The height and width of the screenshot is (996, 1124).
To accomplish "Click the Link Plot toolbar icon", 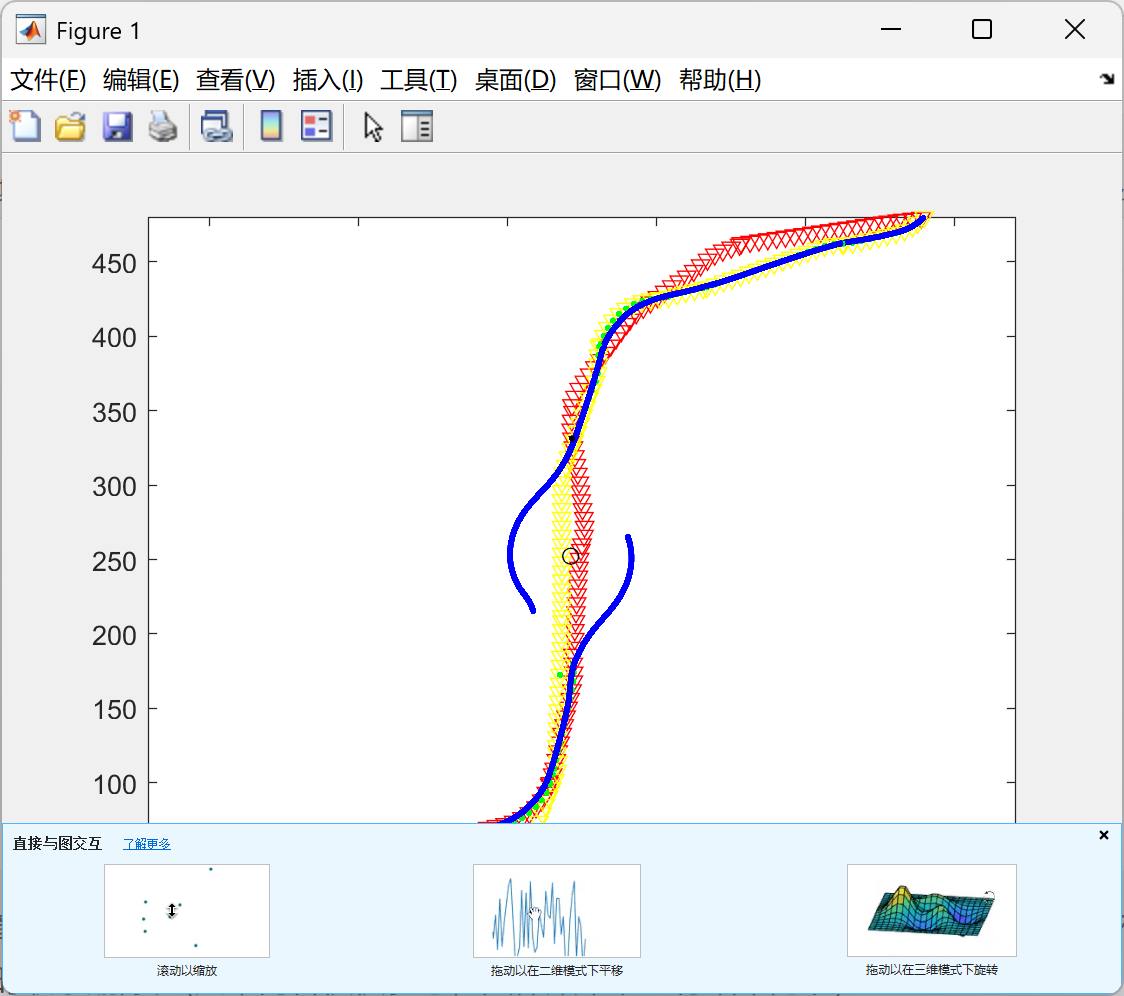I will [216, 126].
